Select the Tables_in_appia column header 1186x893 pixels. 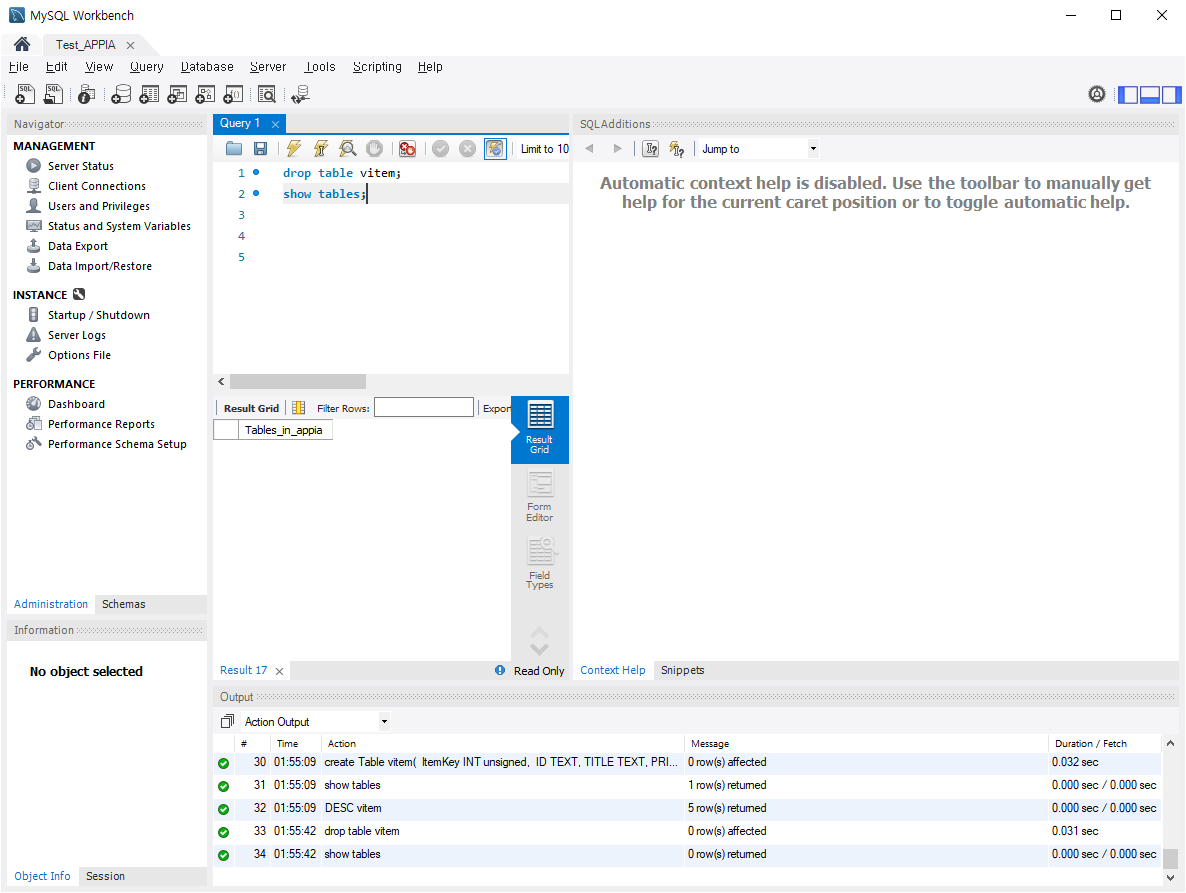(284, 429)
